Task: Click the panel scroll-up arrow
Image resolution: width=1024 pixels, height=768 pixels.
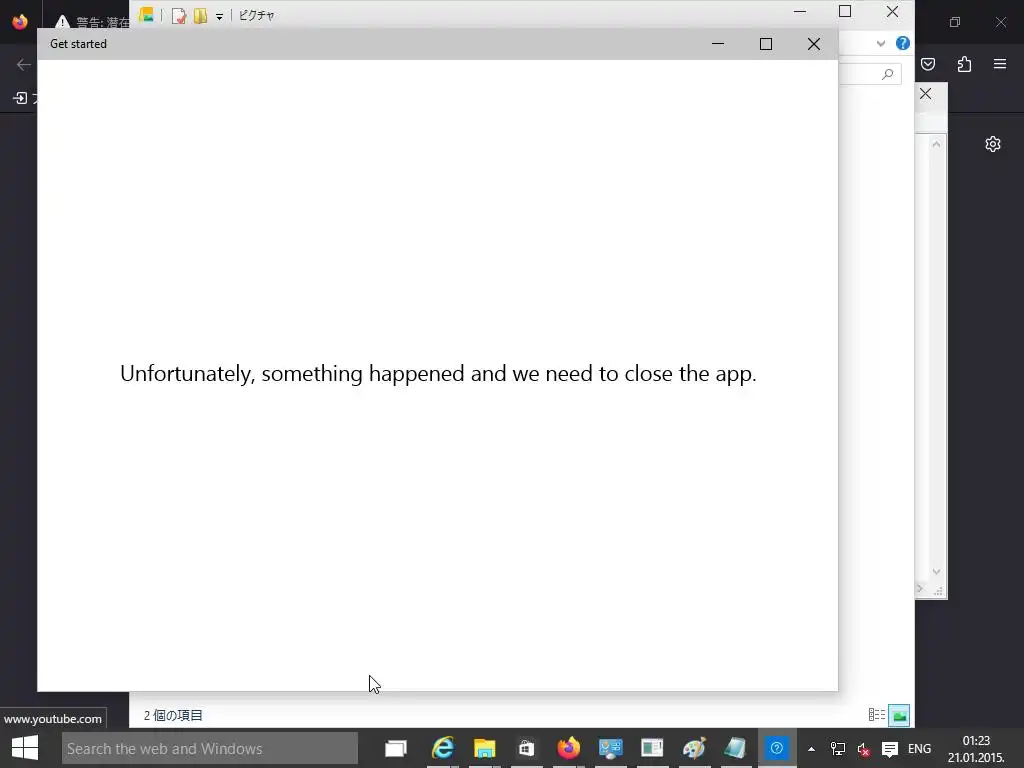Action: pyautogui.click(x=936, y=144)
